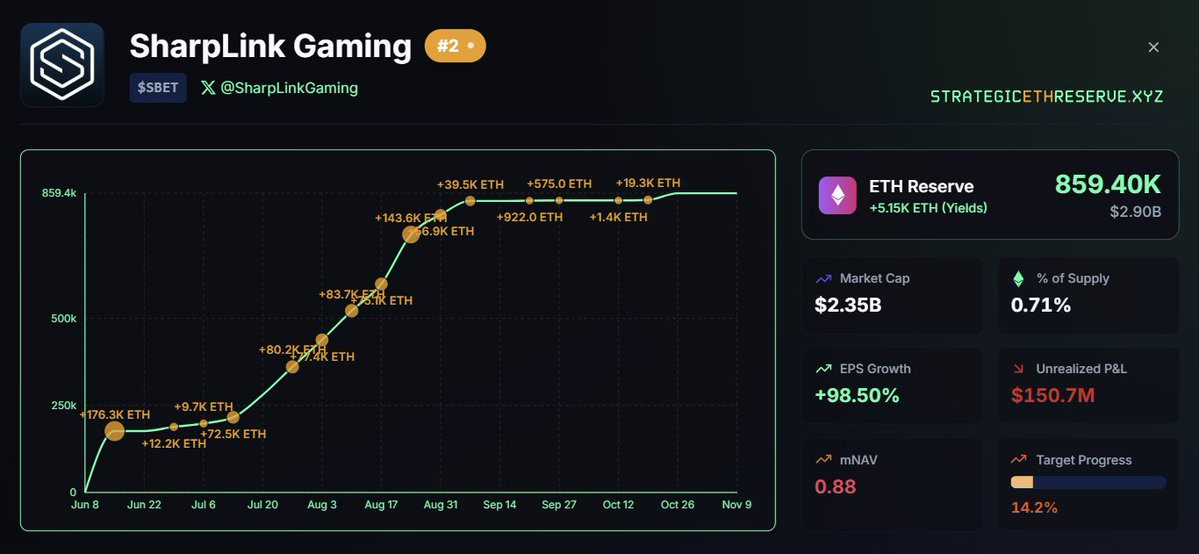Screen dimensions: 1199x554
Task: Select the +72.5K ETH chart marker
Action: pos(233,417)
